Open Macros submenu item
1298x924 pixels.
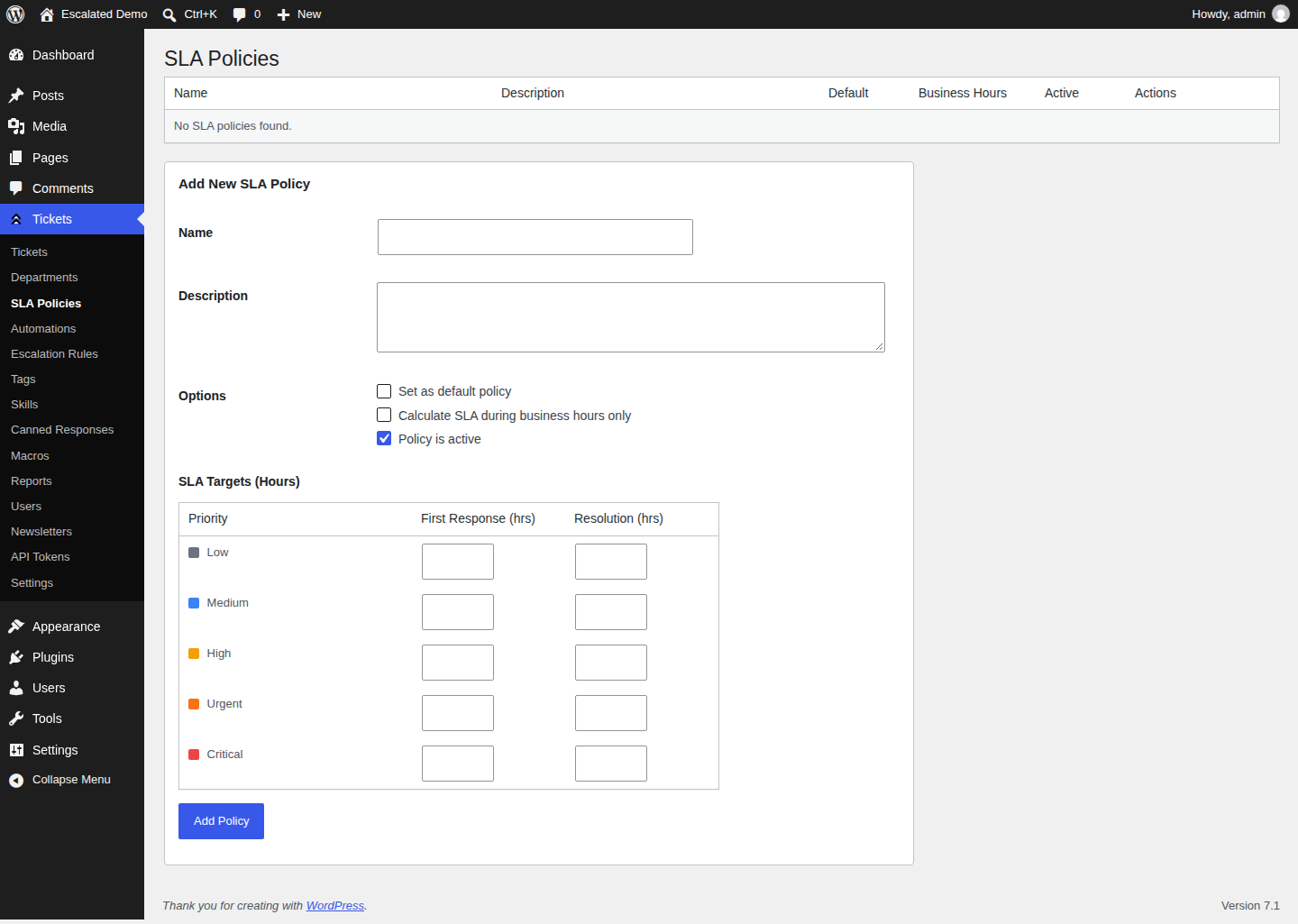30,456
